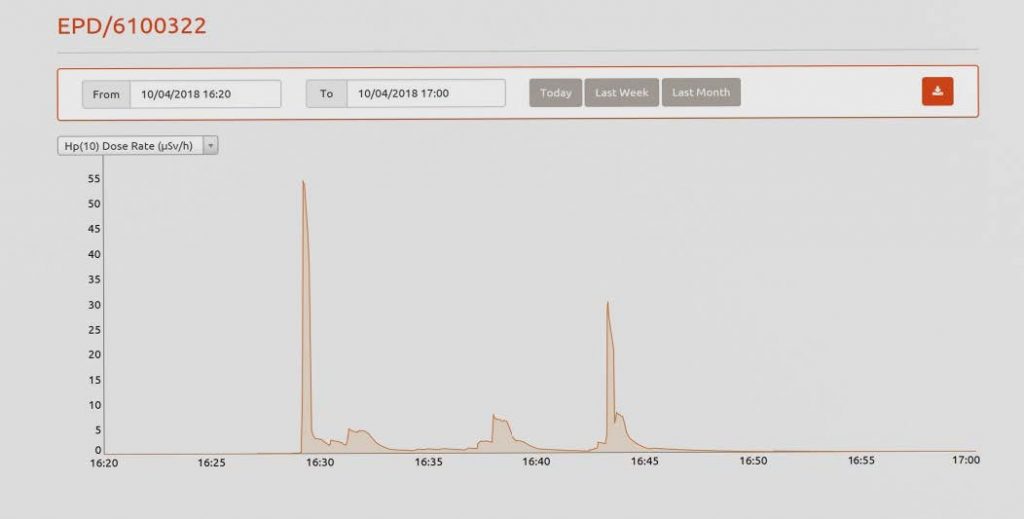Viewport: 1024px width, 519px height.
Task: Click the second-highest peak near 16:43
Action: pos(607,303)
